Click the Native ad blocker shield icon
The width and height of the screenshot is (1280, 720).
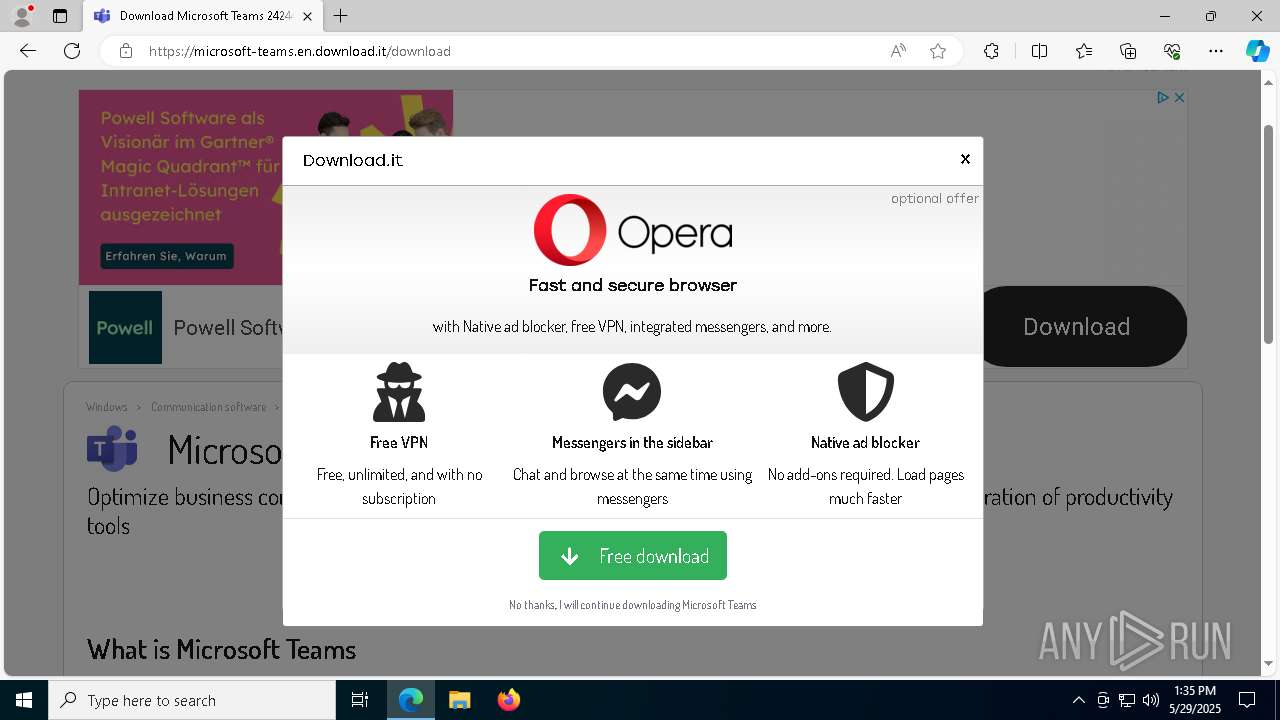tap(865, 392)
